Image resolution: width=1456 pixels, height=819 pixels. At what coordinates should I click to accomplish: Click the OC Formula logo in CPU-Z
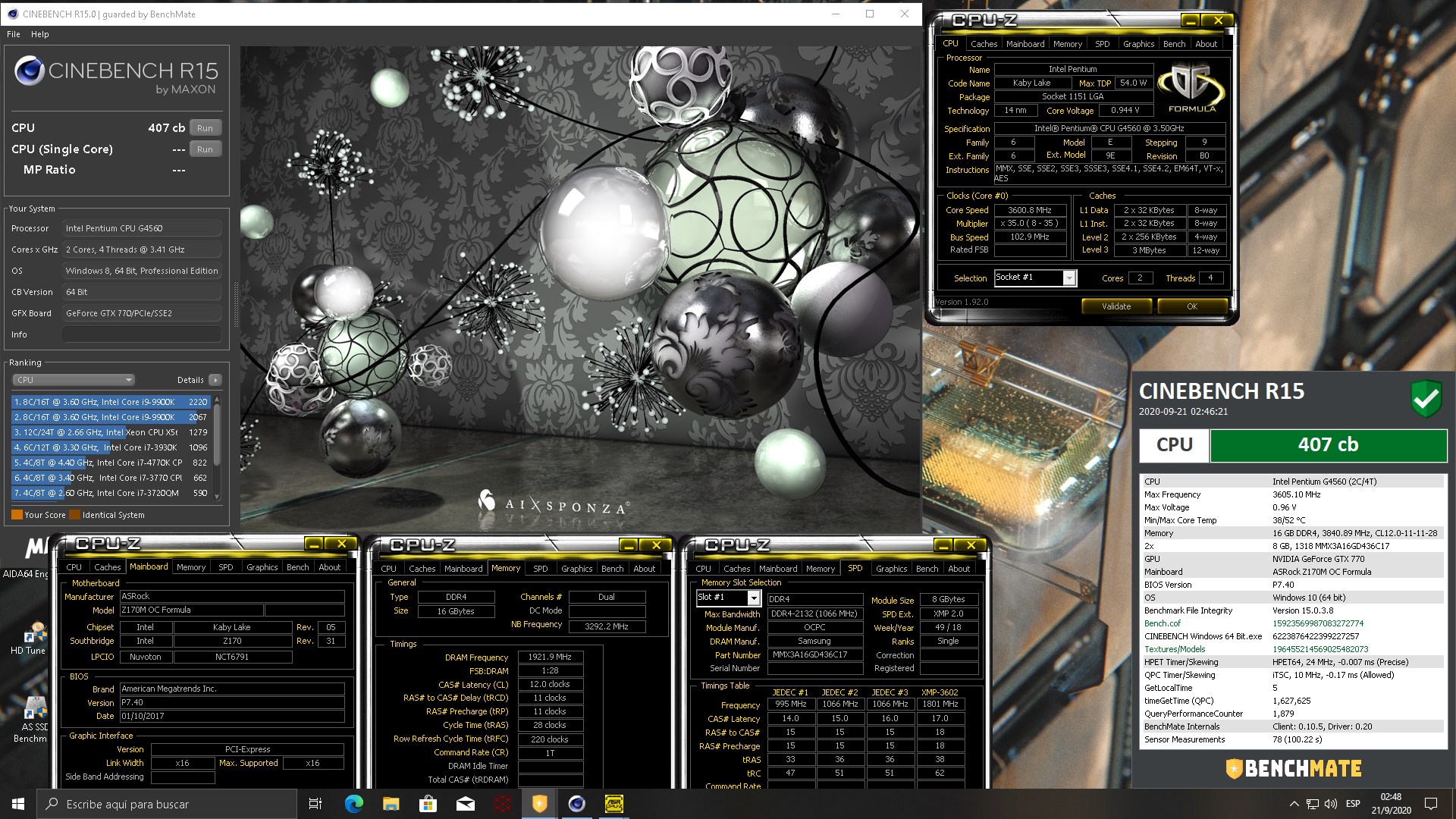[1191, 89]
